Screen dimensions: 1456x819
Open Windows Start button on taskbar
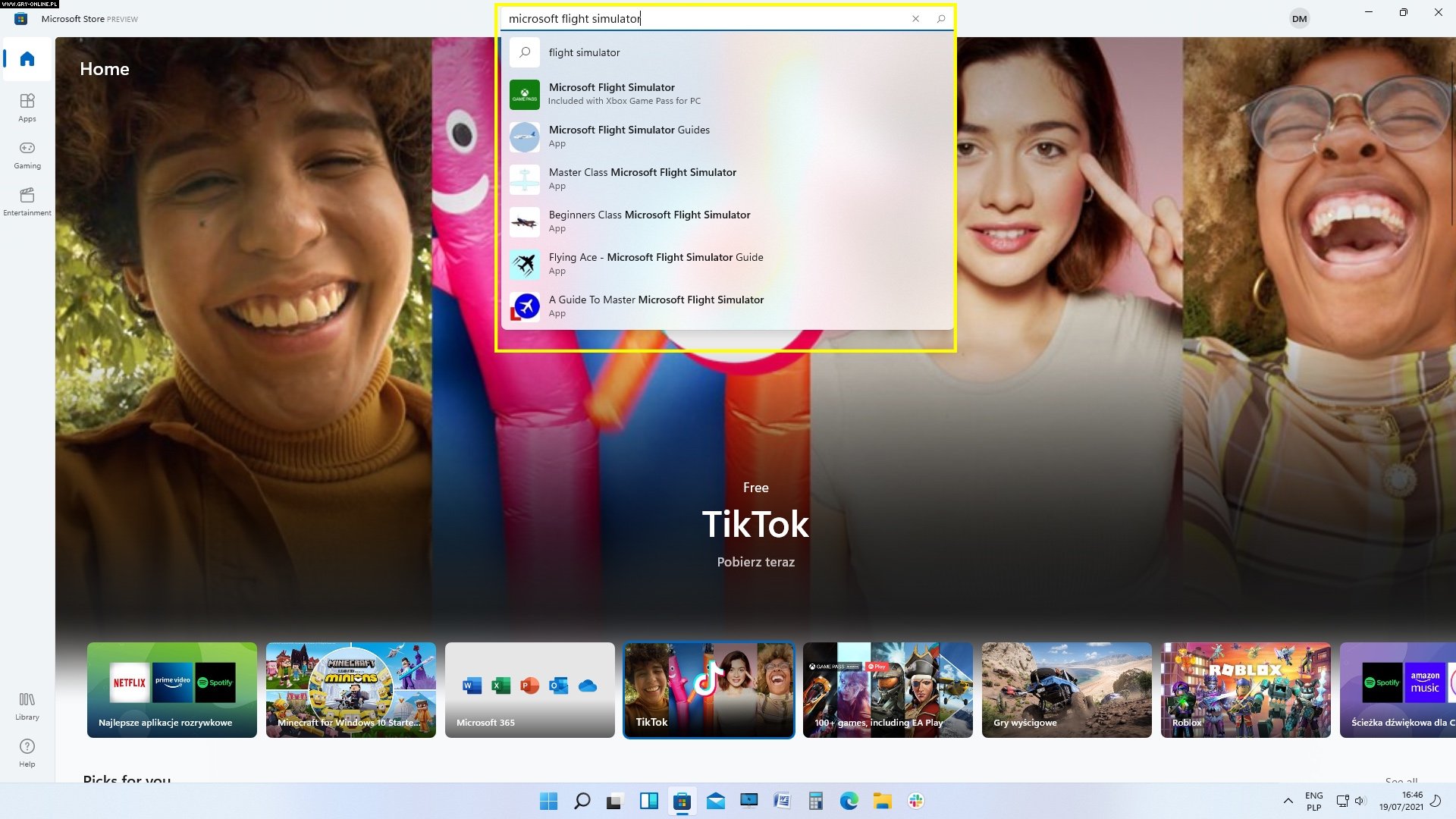548,801
